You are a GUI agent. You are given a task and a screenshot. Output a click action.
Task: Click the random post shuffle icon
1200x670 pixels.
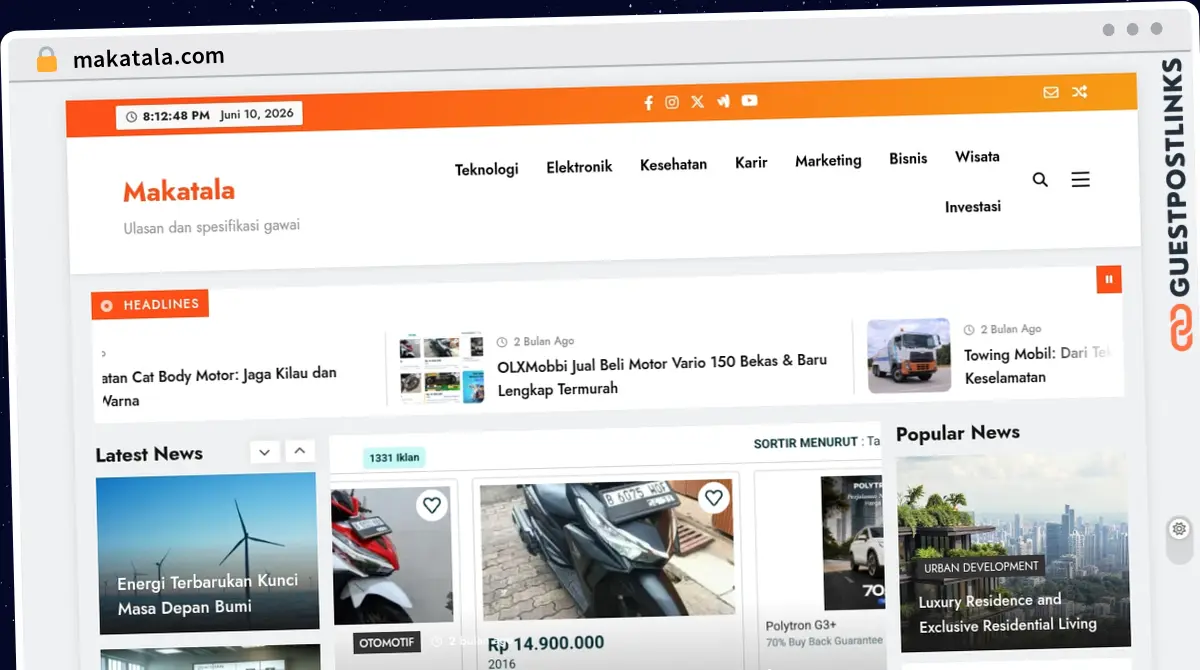pyautogui.click(x=1079, y=92)
